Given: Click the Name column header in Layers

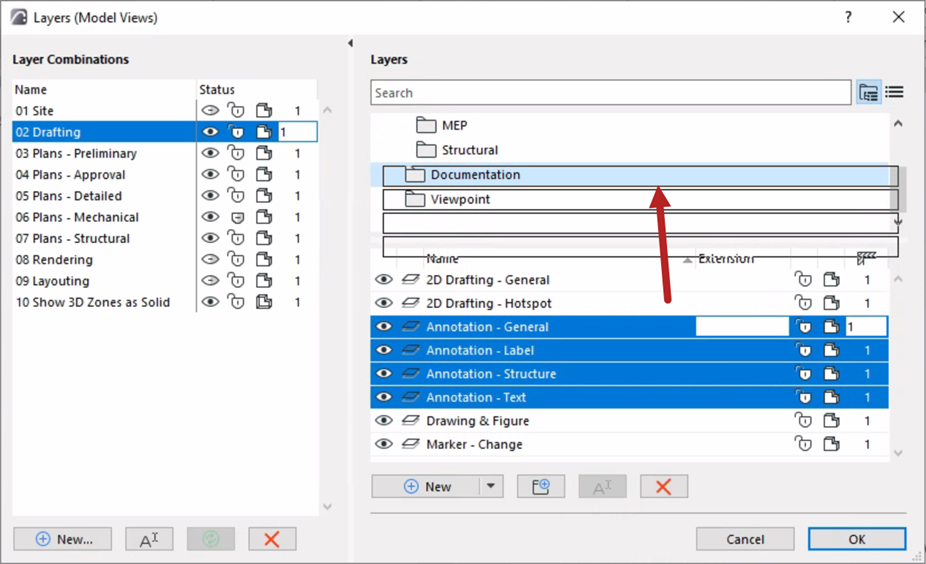Looking at the screenshot, I should [x=442, y=259].
